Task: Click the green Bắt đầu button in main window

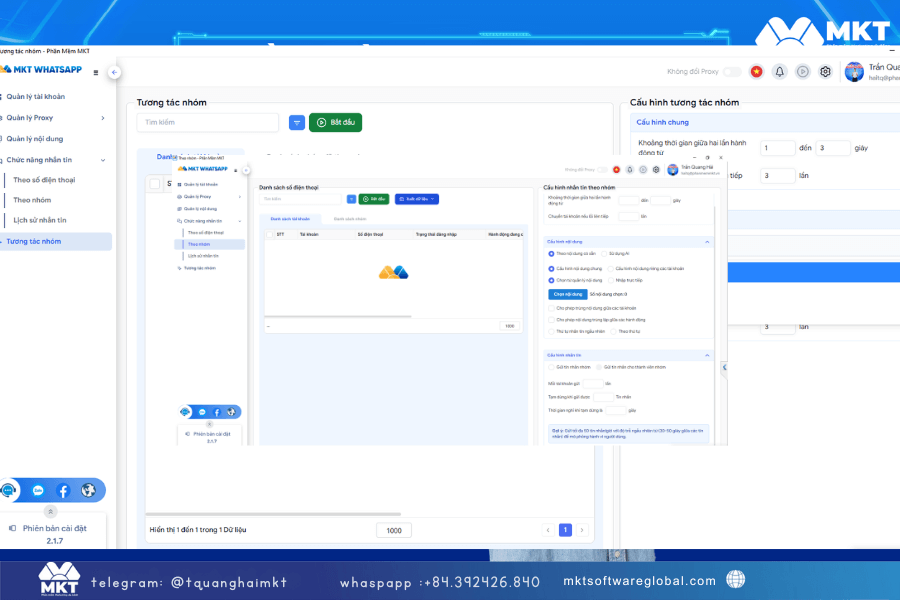Action: [x=335, y=122]
